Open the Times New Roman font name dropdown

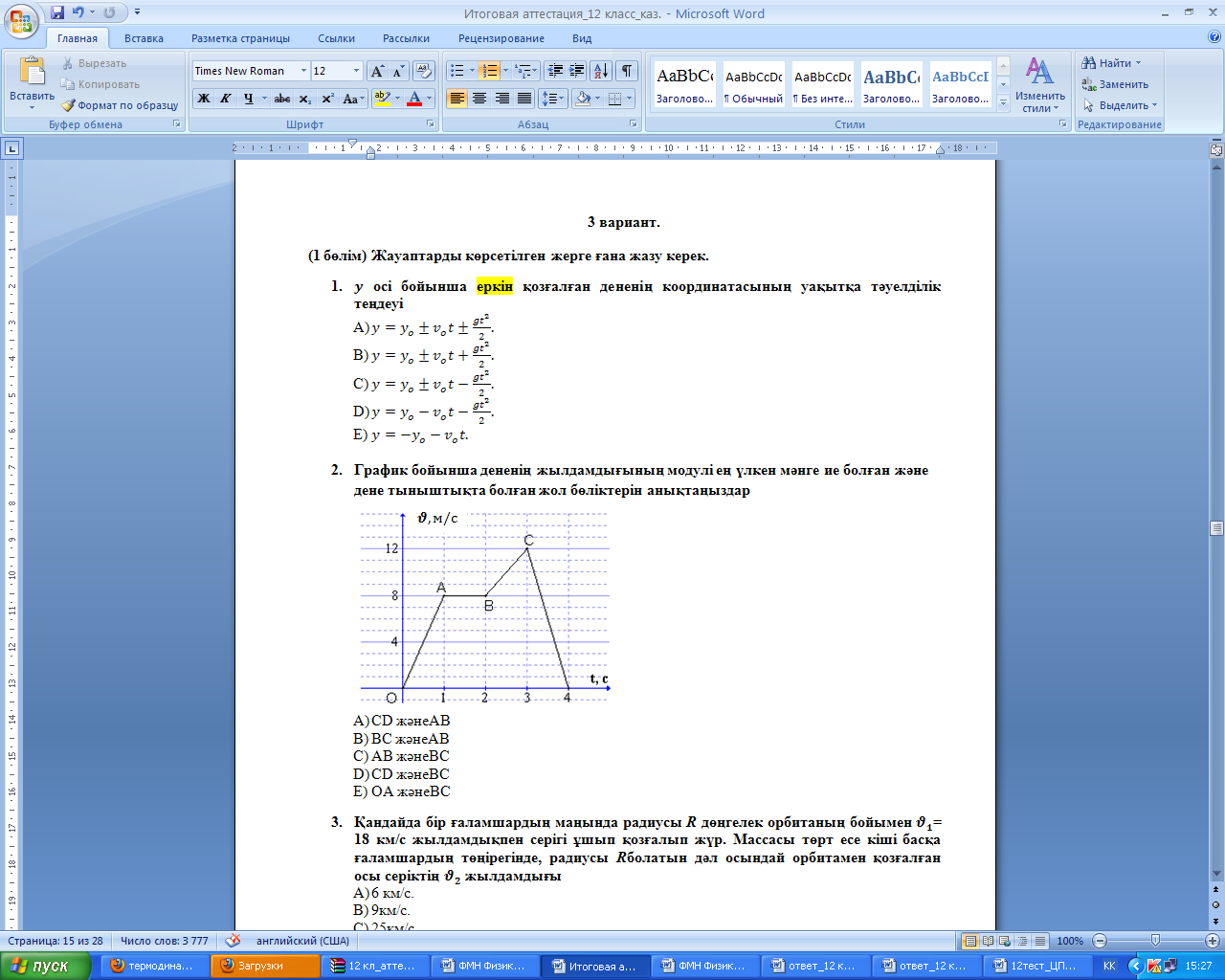(303, 71)
